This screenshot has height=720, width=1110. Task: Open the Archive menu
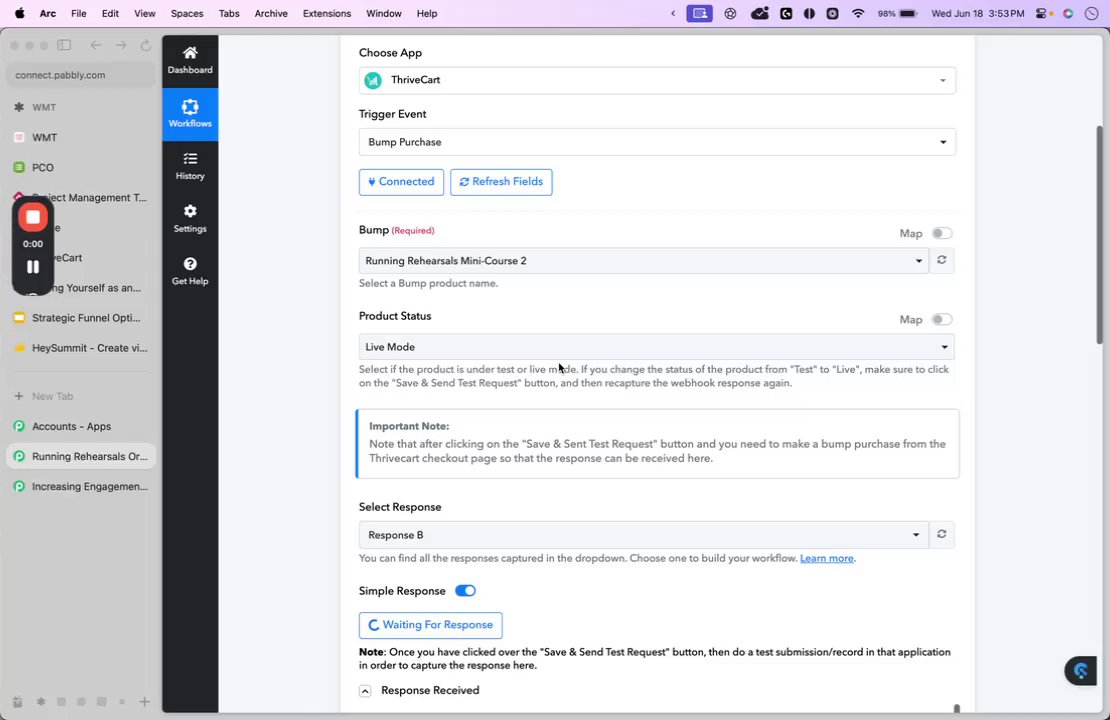point(271,13)
